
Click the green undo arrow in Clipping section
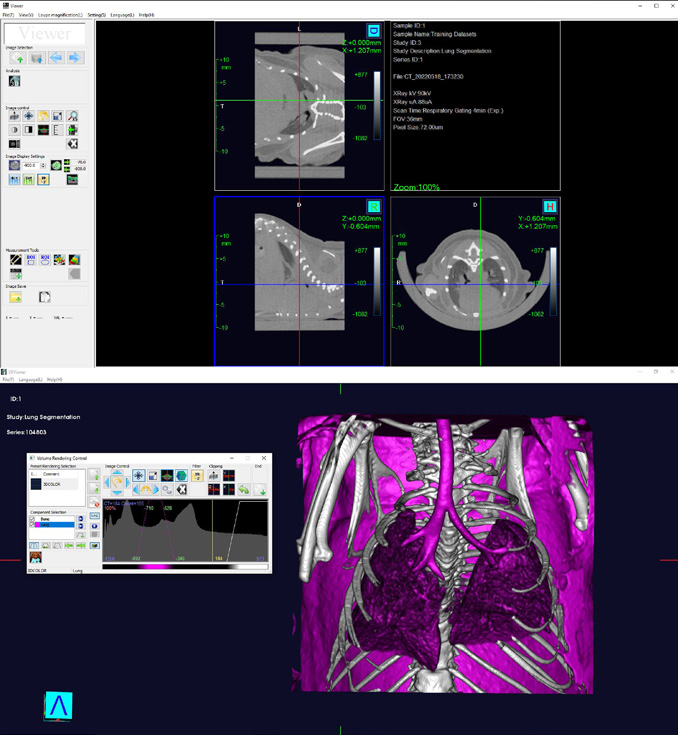pos(243,490)
